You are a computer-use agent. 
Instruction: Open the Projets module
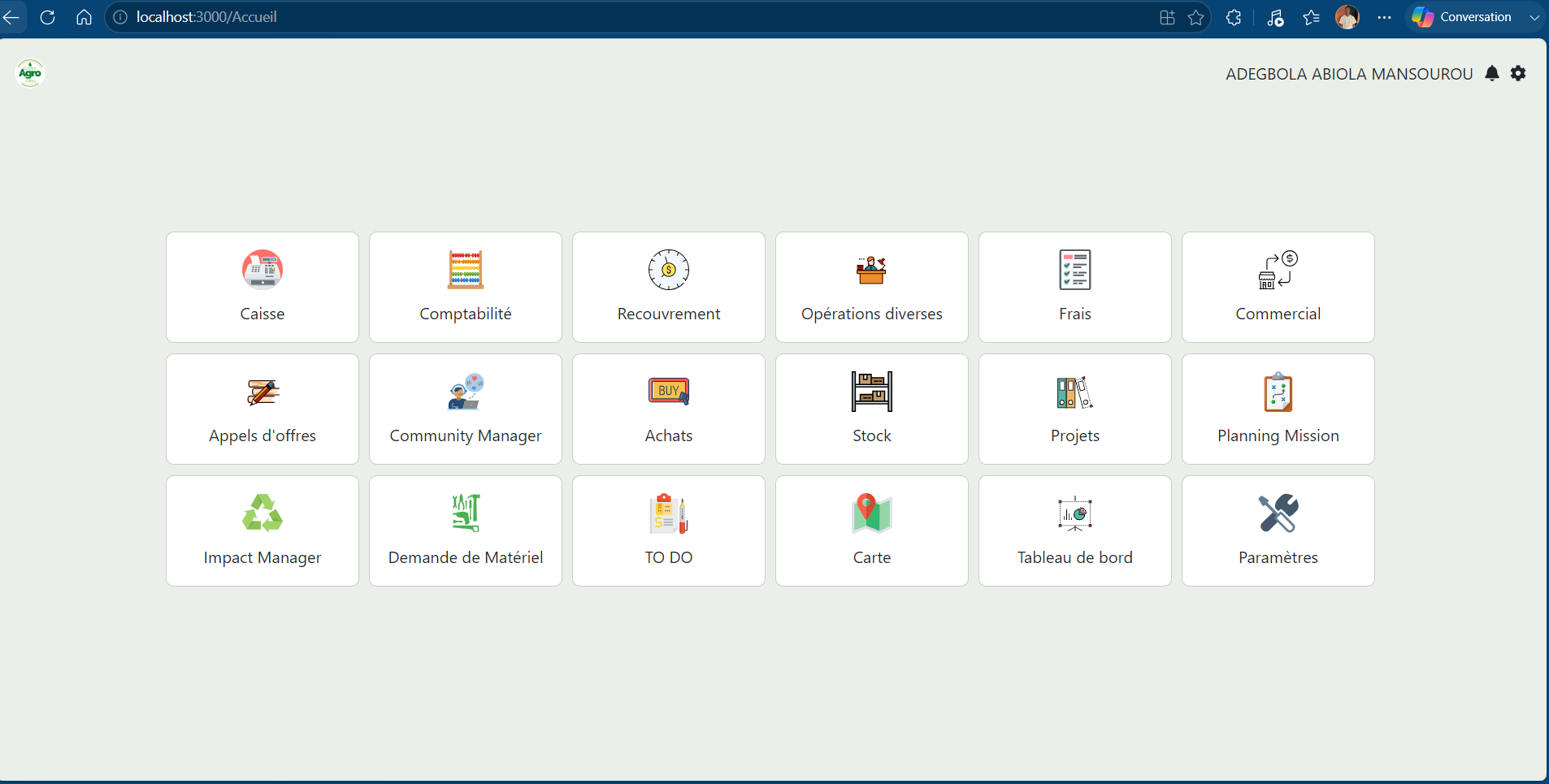1075,409
